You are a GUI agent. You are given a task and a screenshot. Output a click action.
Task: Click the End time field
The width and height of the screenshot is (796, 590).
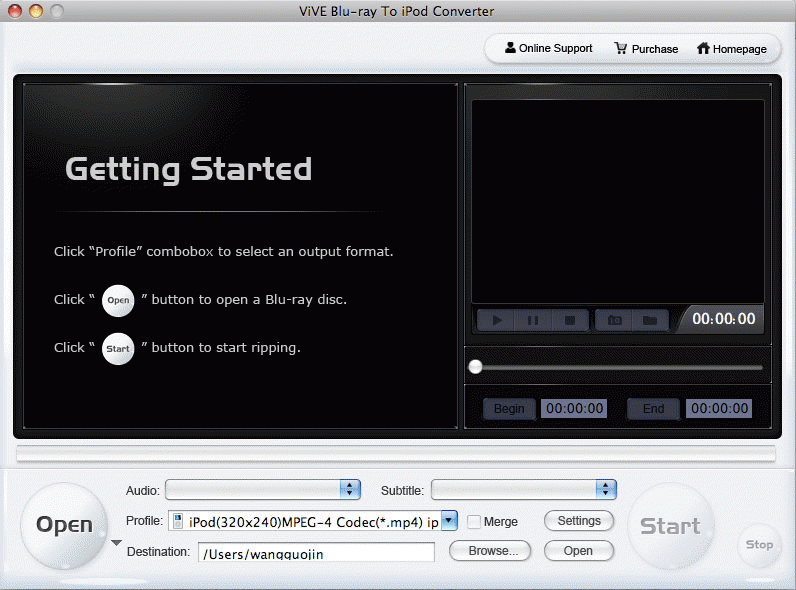719,409
